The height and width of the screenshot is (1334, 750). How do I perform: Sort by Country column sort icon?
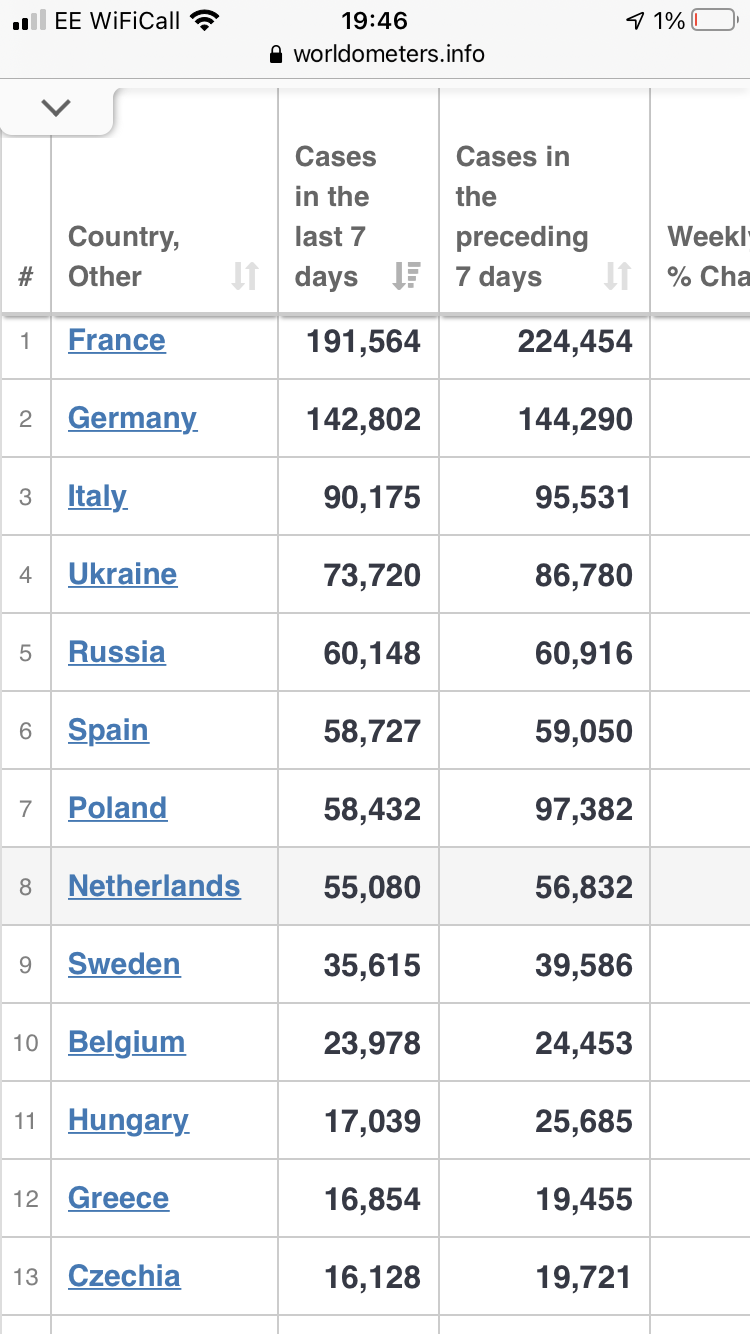(x=245, y=276)
